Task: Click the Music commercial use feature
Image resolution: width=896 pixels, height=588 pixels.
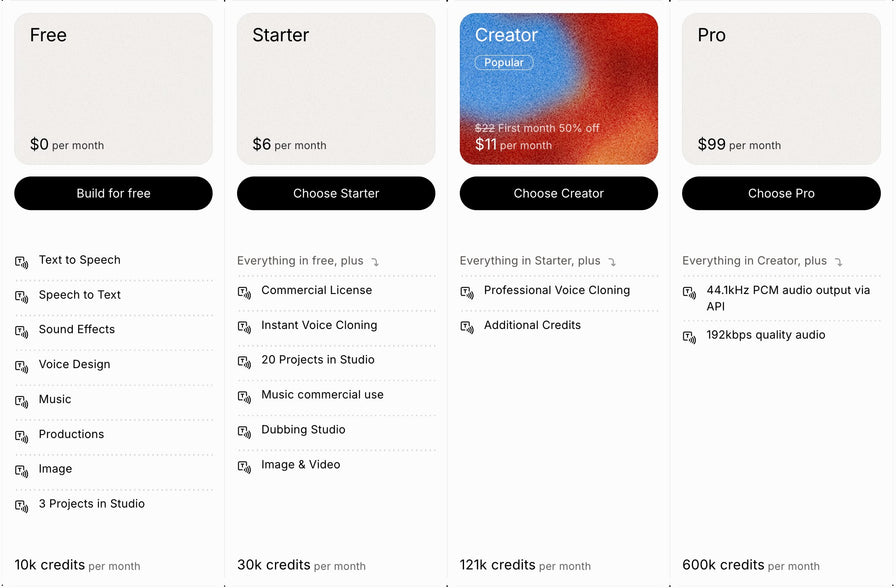Action: point(322,395)
